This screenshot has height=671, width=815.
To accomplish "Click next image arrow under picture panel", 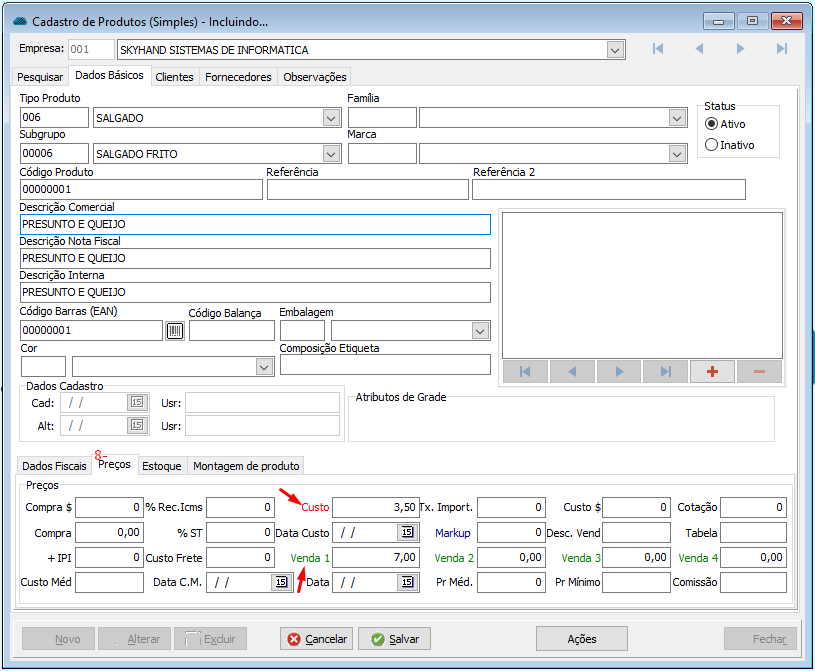I will click(x=619, y=371).
